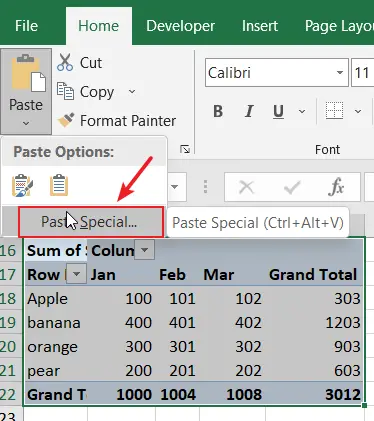The width and height of the screenshot is (374, 421).
Task: Select cell with value 1203
Action: (314, 323)
